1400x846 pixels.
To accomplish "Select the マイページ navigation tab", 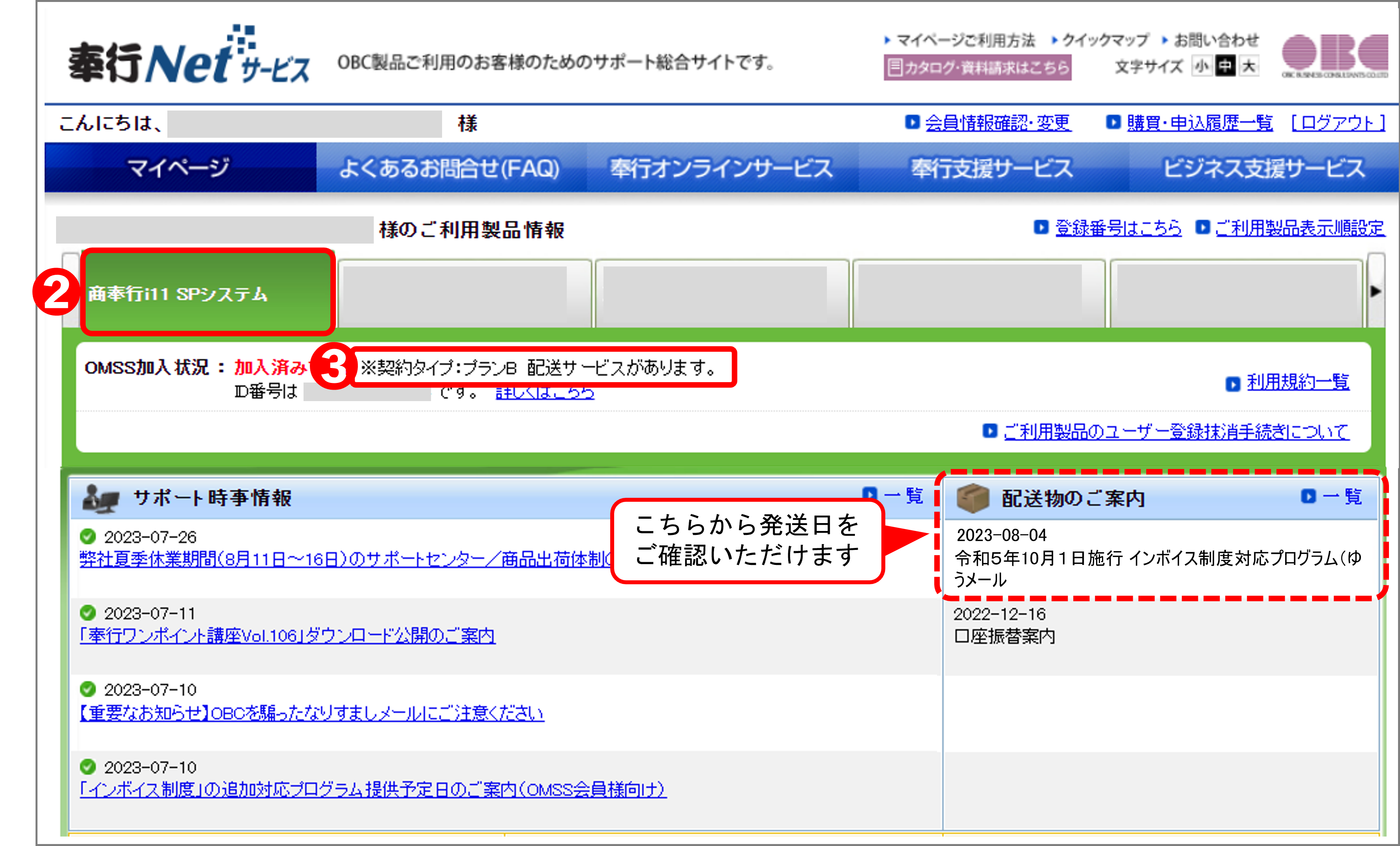I will click(180, 168).
